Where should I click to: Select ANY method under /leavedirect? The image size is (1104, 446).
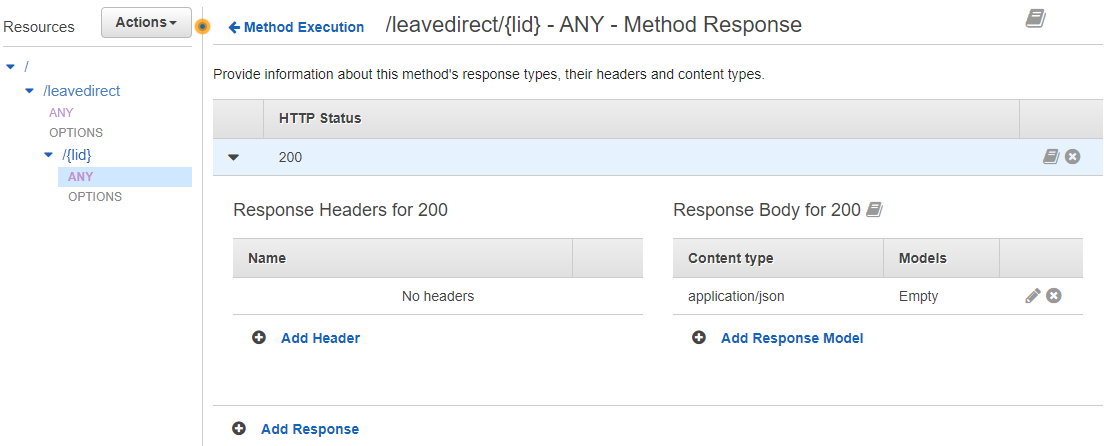[x=61, y=113]
